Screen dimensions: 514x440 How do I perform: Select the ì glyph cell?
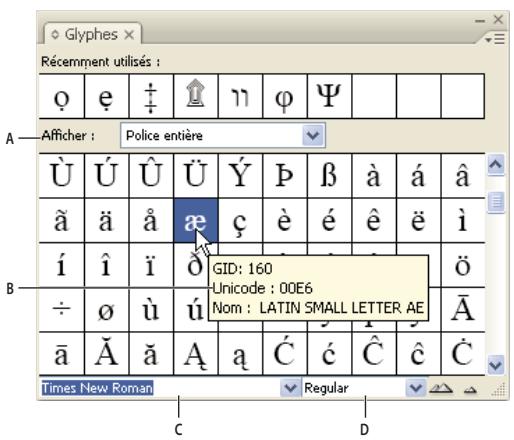463,220
